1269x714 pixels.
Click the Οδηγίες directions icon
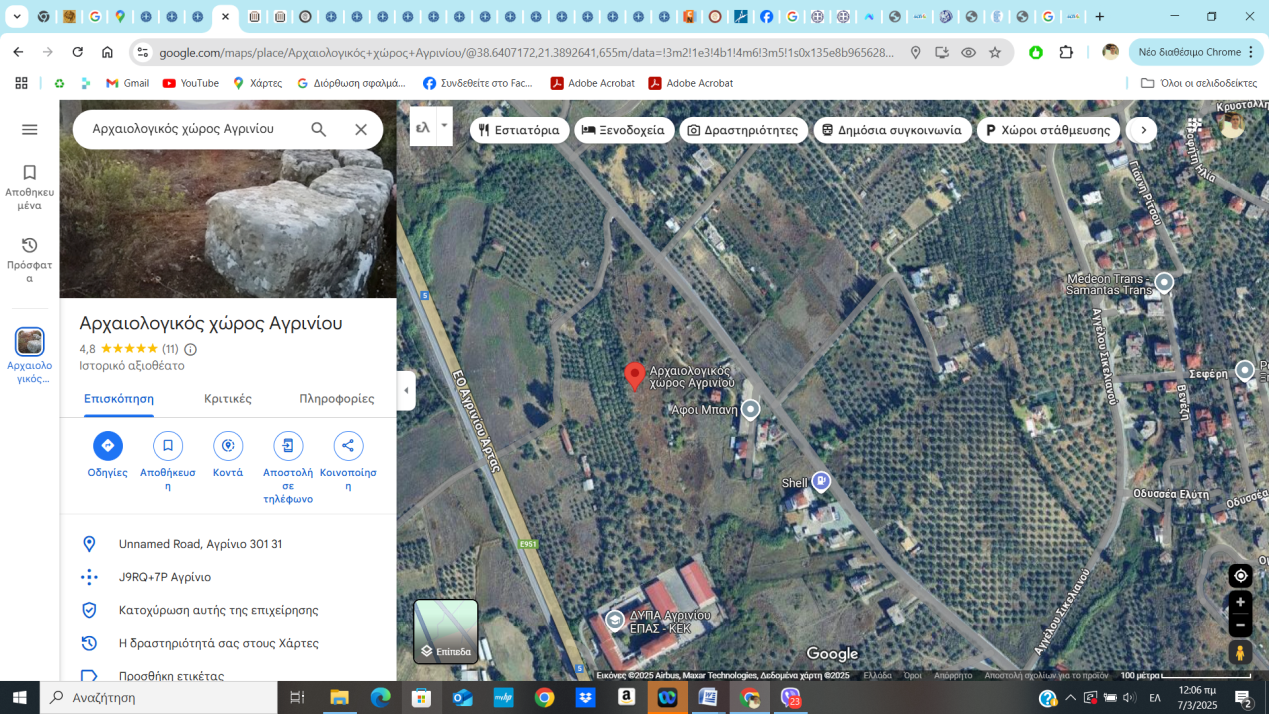tap(107, 446)
